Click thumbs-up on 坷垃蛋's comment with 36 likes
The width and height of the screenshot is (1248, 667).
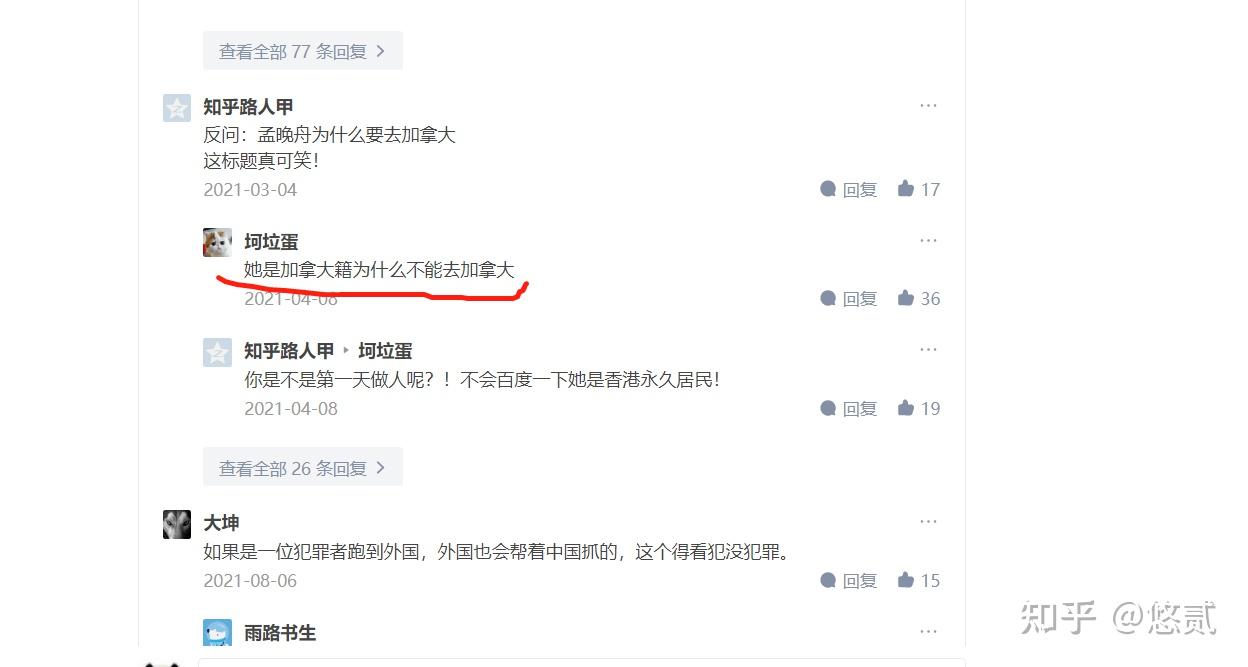coord(918,298)
